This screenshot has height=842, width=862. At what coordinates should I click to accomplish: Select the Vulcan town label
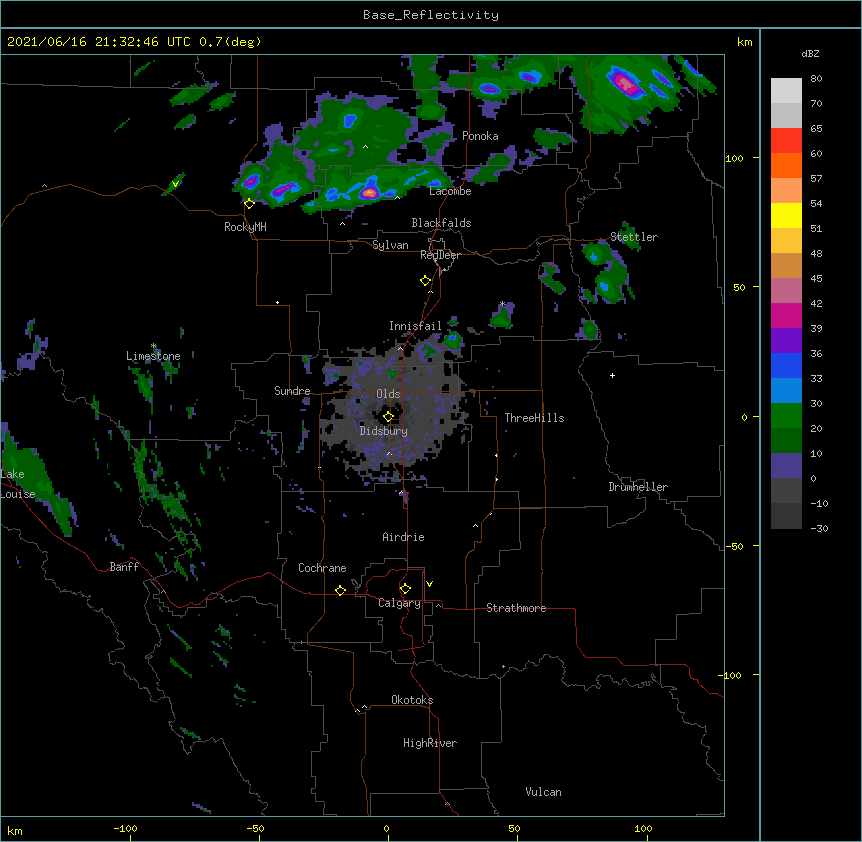click(x=543, y=792)
